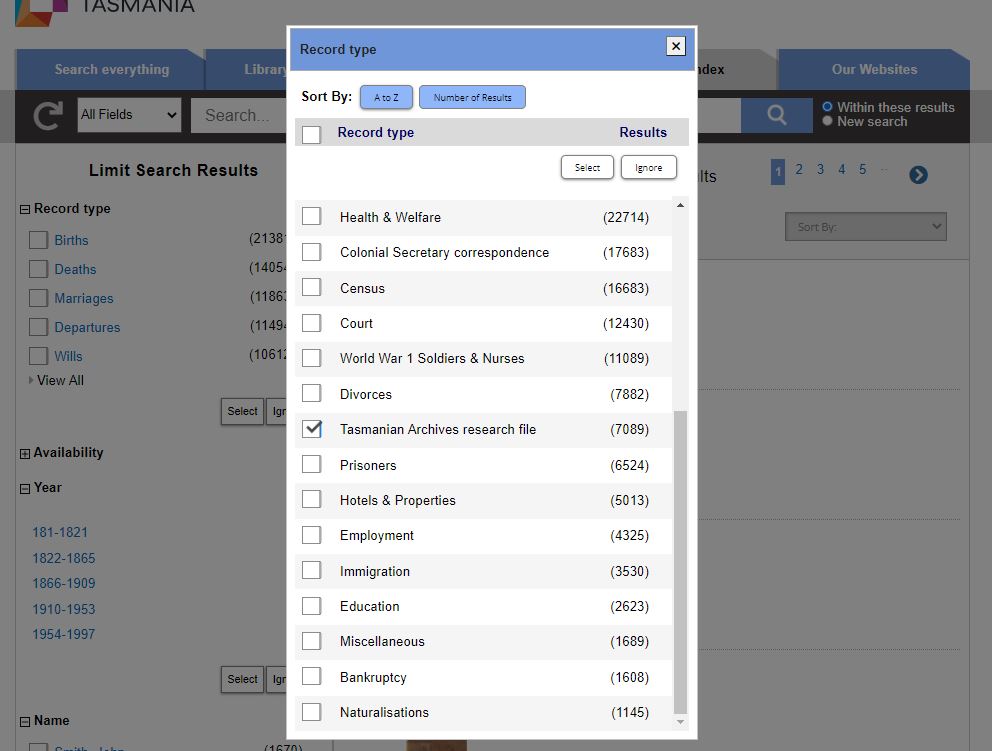Go to next results page arrow
Image resolution: width=992 pixels, height=751 pixels.
tap(918, 175)
